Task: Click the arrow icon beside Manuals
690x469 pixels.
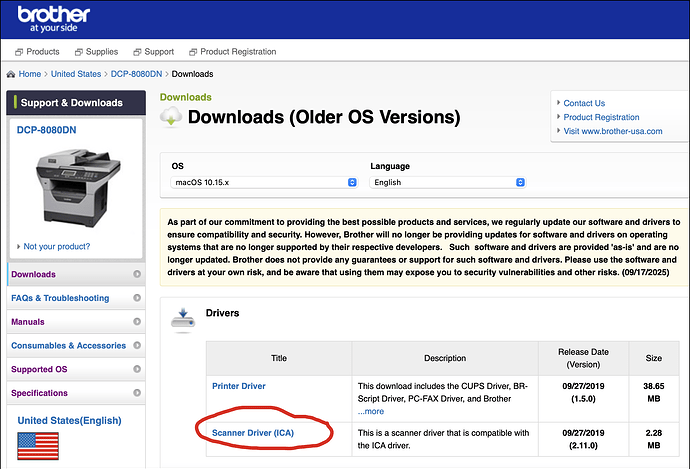Action: 137,322
